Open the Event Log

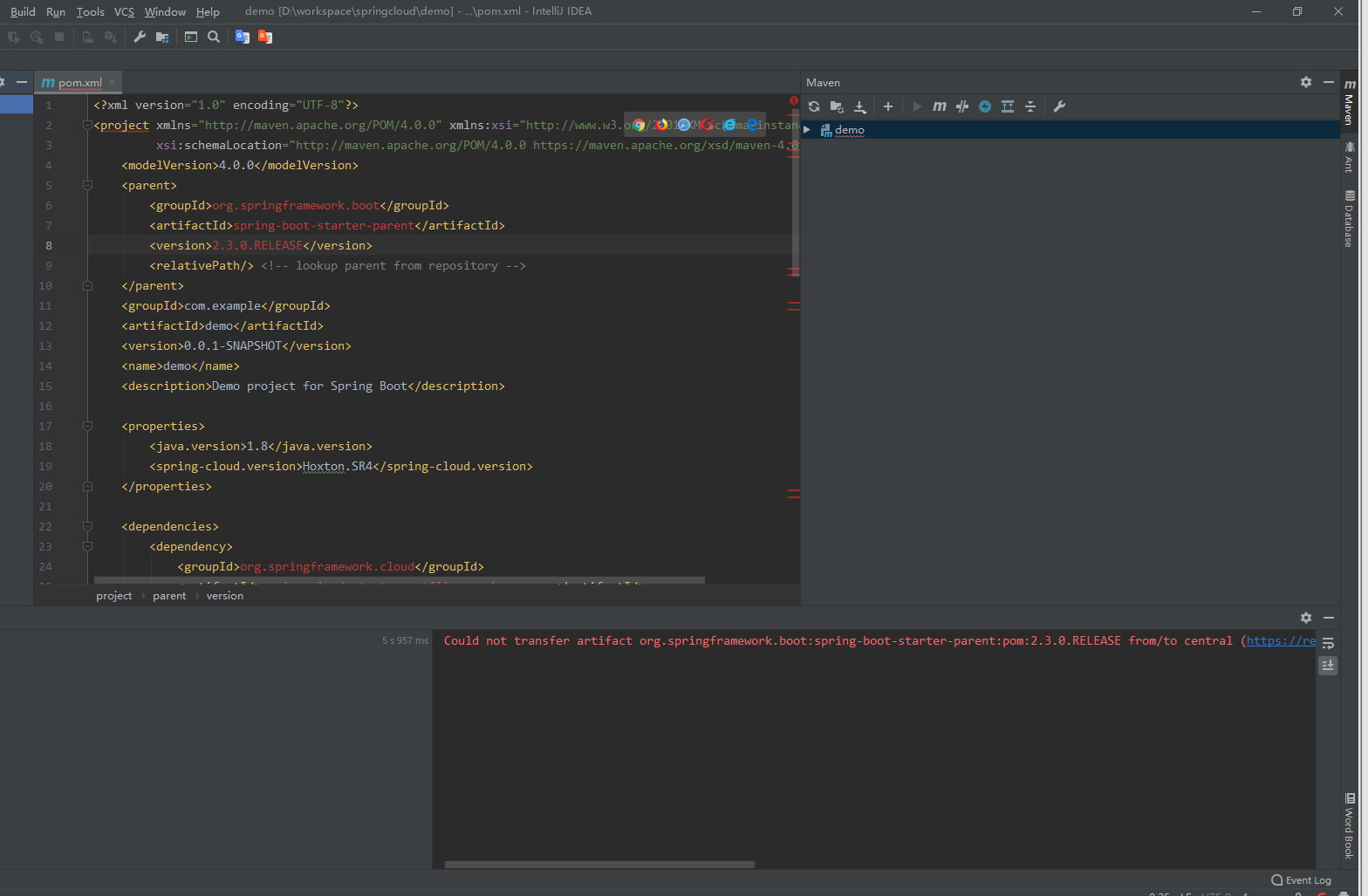click(1301, 880)
